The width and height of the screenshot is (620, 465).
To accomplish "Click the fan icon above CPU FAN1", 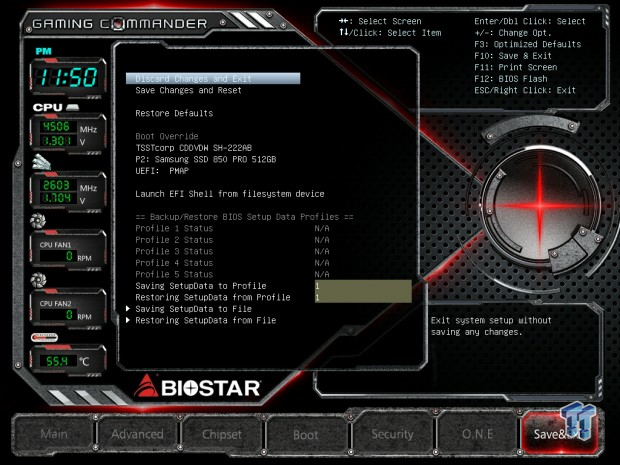I will 38,221.
